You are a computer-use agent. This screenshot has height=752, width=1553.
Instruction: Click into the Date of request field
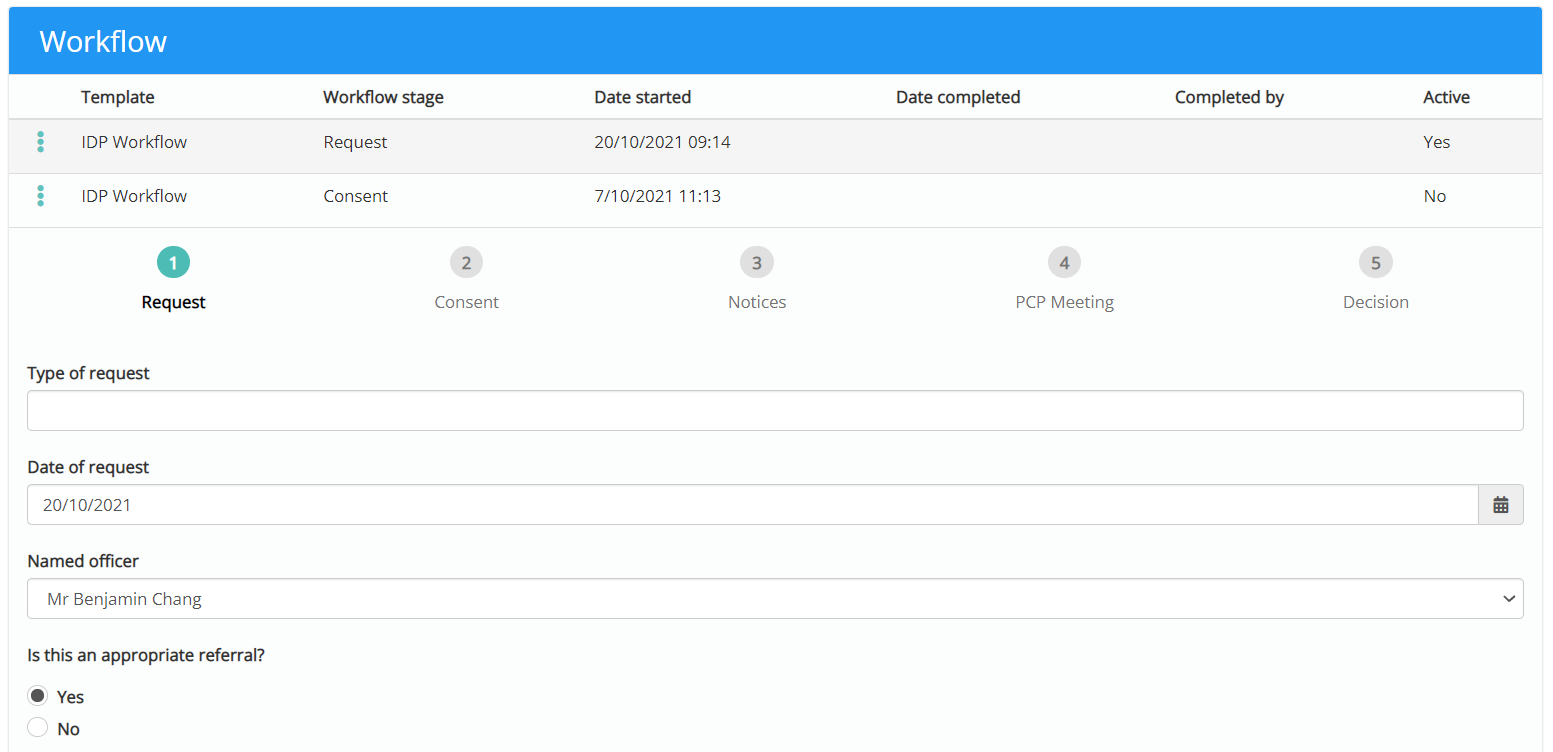[752, 505]
